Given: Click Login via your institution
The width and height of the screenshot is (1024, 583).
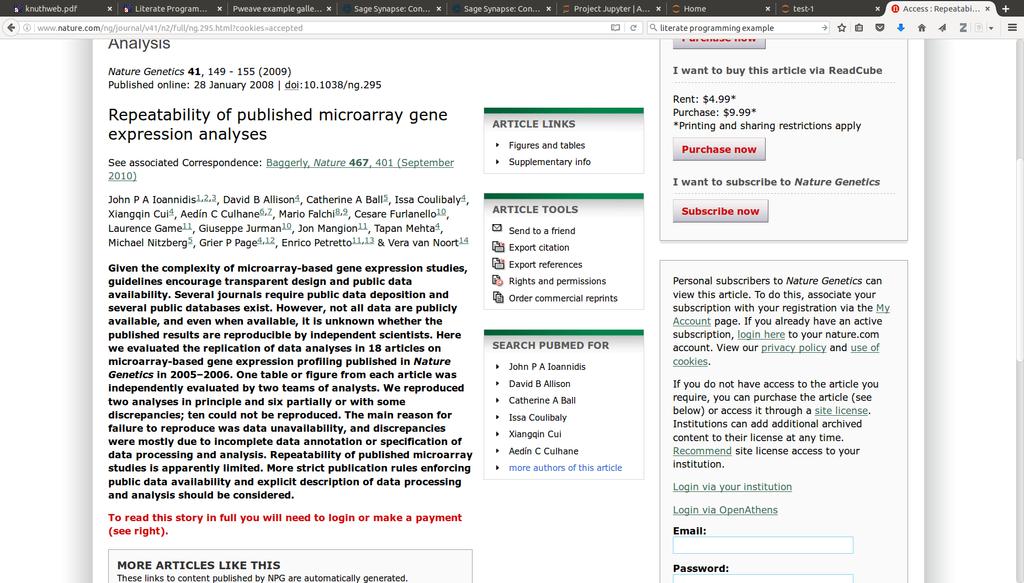Looking at the screenshot, I should coord(732,487).
